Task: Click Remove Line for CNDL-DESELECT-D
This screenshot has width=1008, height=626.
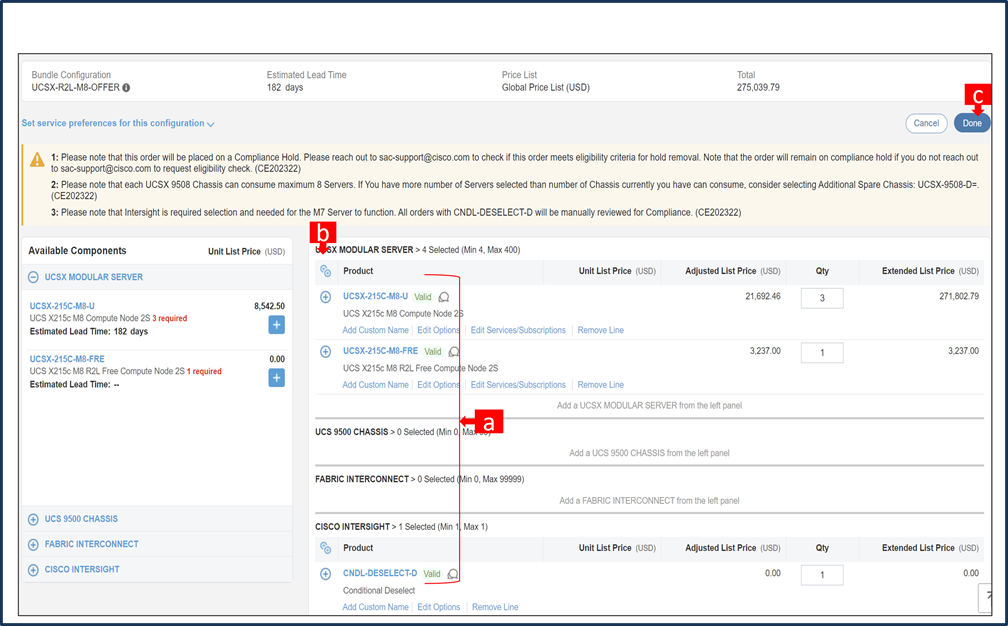Action: point(495,607)
